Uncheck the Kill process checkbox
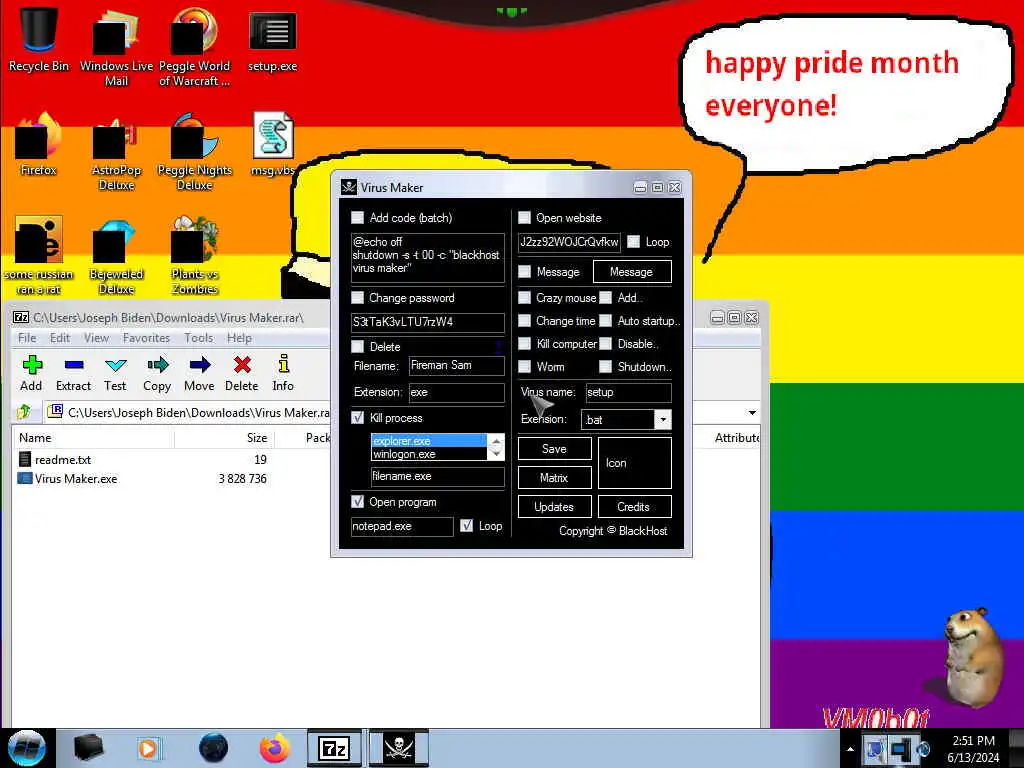 pyautogui.click(x=357, y=418)
